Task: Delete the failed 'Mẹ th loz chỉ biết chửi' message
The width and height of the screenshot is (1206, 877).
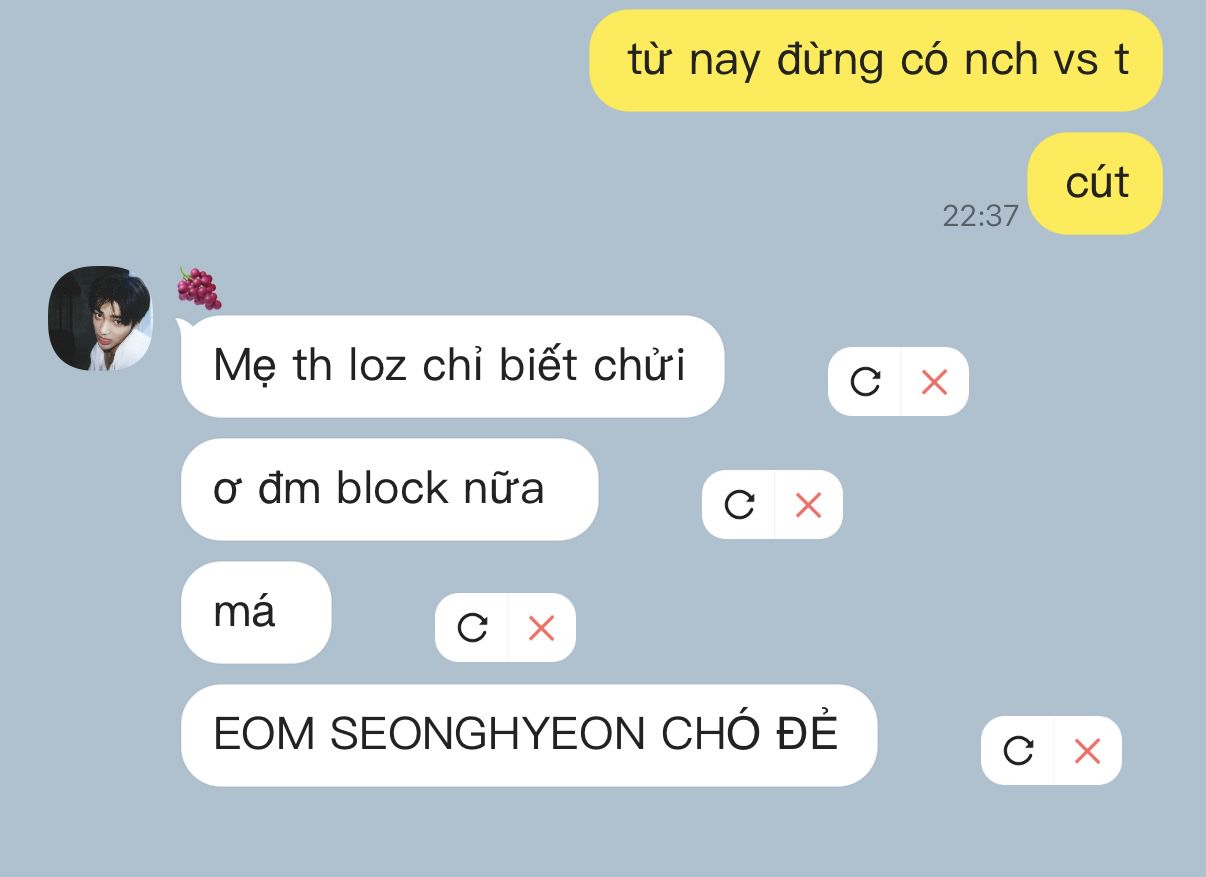Action: pyautogui.click(x=934, y=381)
